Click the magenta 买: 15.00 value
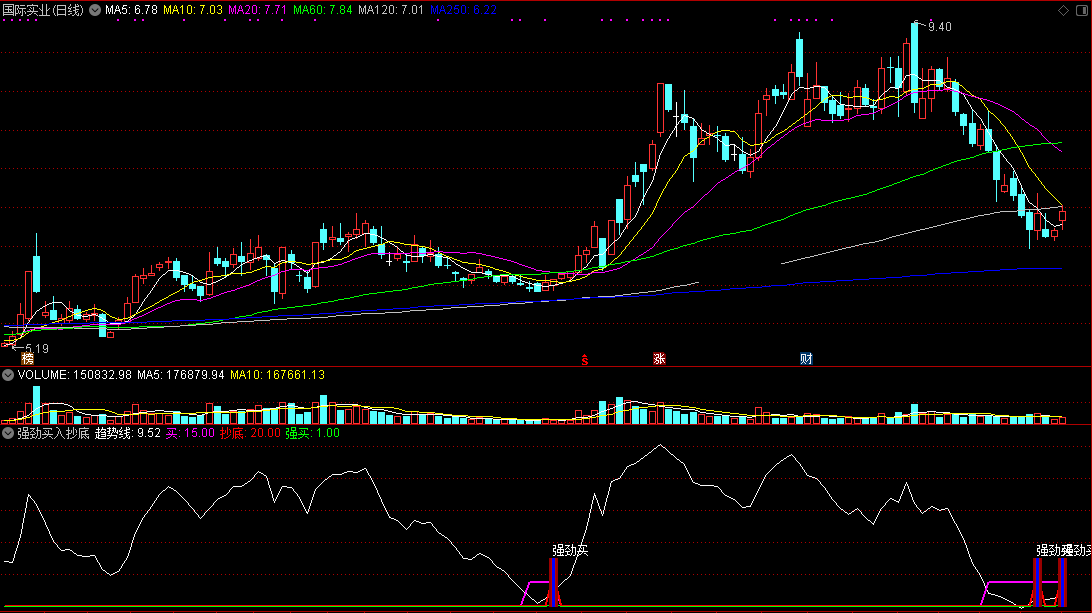This screenshot has width=1092, height=613. pos(190,433)
